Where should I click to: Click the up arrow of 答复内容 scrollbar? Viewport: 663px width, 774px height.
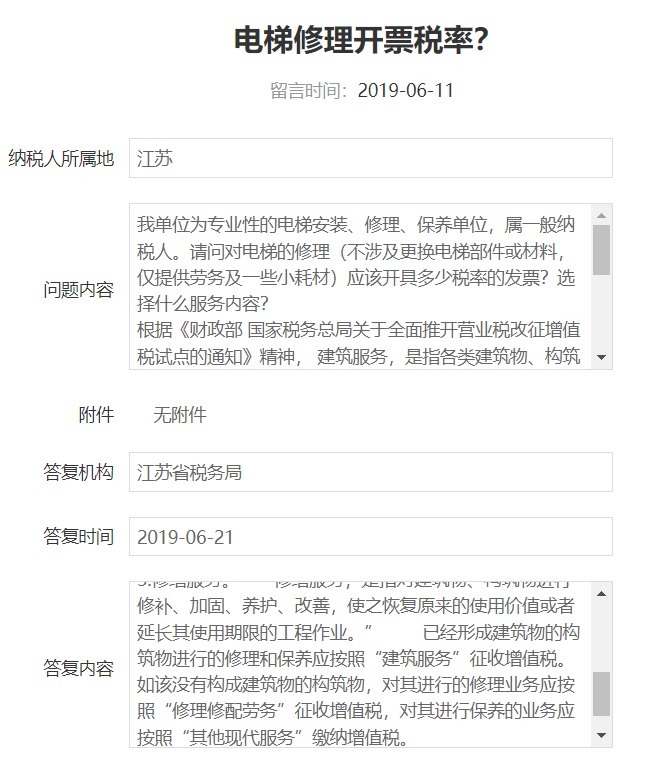[601, 594]
